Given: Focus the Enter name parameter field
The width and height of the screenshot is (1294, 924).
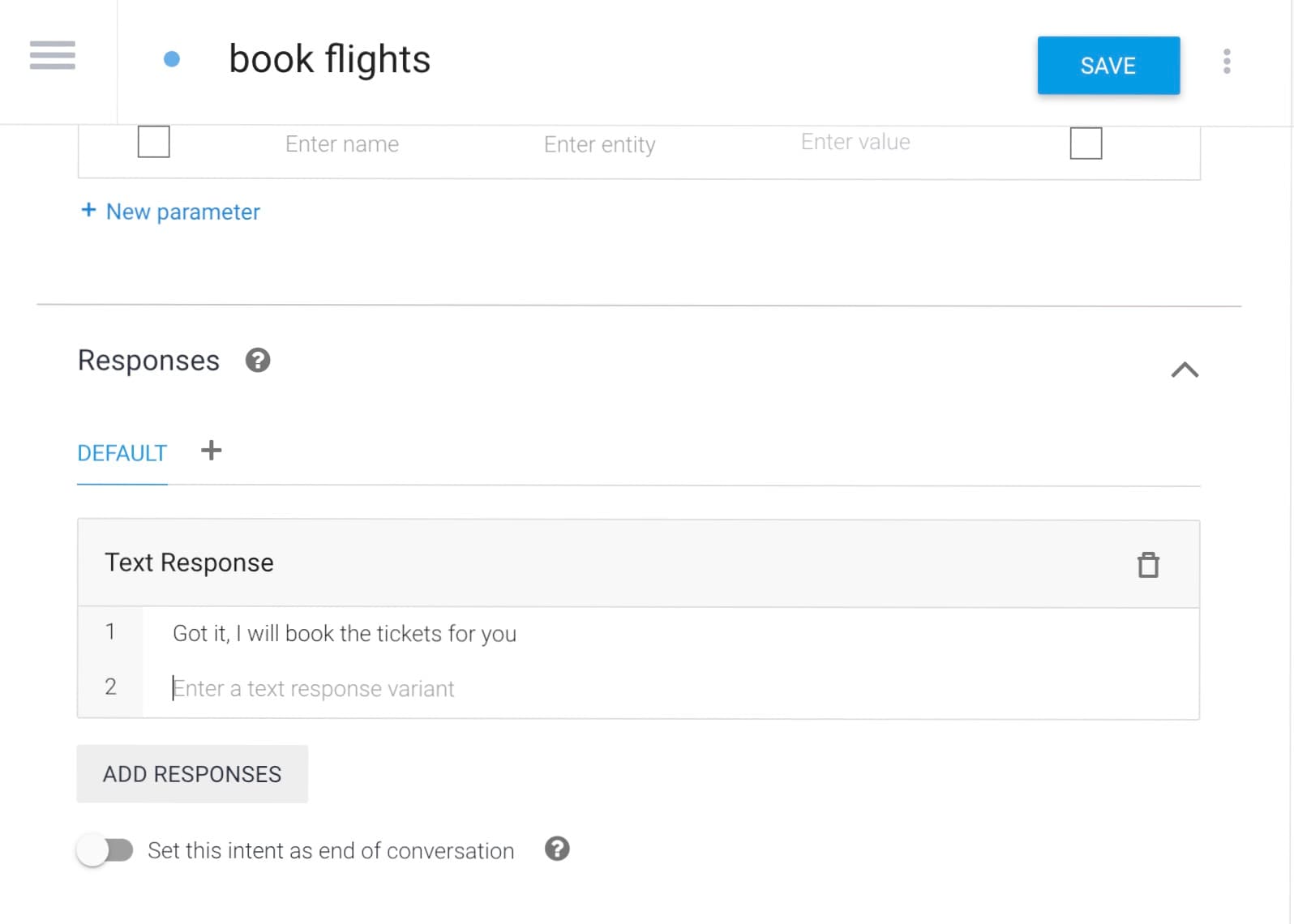Looking at the screenshot, I should pos(341,144).
